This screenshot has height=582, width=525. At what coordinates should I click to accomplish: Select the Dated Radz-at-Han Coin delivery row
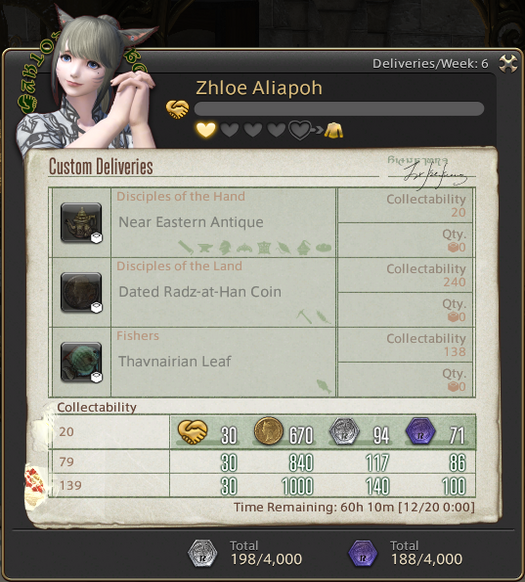point(262,292)
